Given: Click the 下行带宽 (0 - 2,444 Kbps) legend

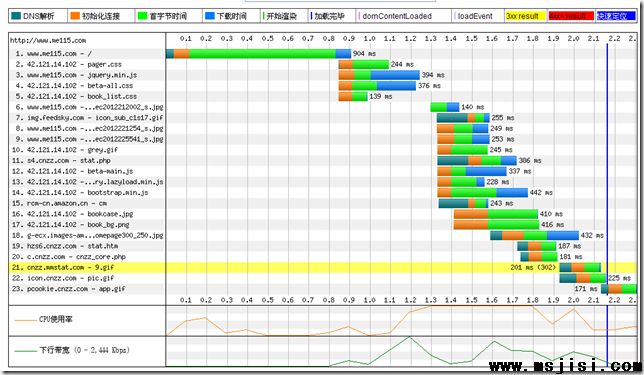Looking at the screenshot, I should coord(72,350).
